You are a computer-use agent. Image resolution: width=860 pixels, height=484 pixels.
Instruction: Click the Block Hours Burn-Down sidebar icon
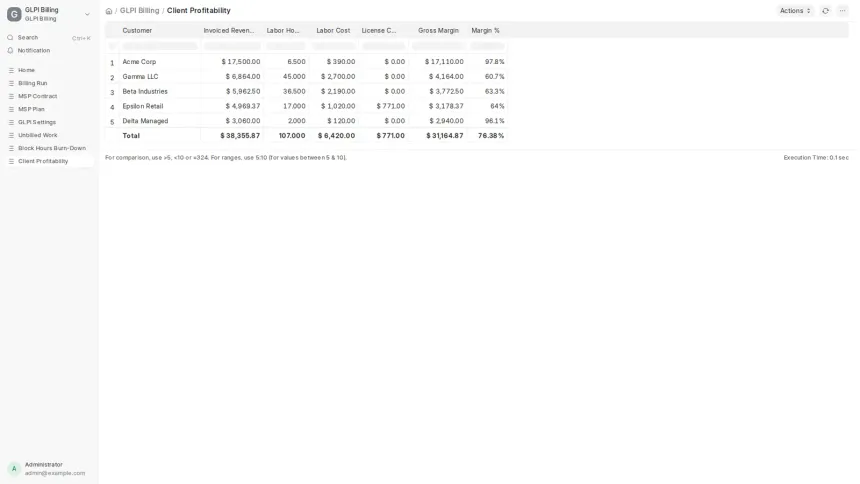coord(11,148)
